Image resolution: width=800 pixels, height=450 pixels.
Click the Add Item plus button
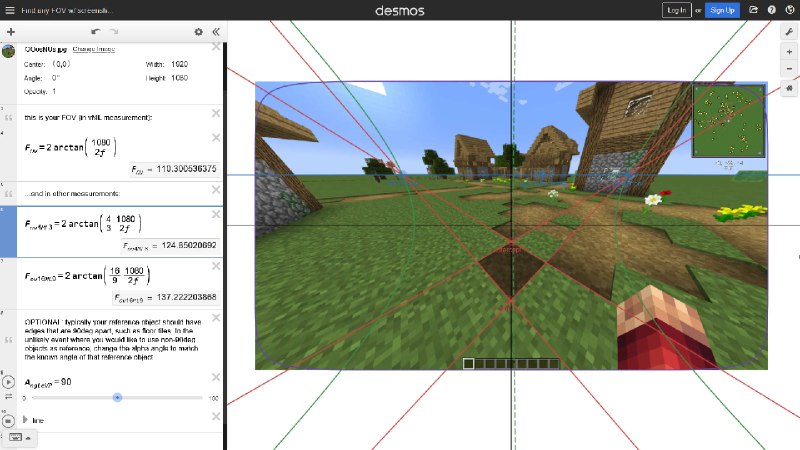coord(10,32)
